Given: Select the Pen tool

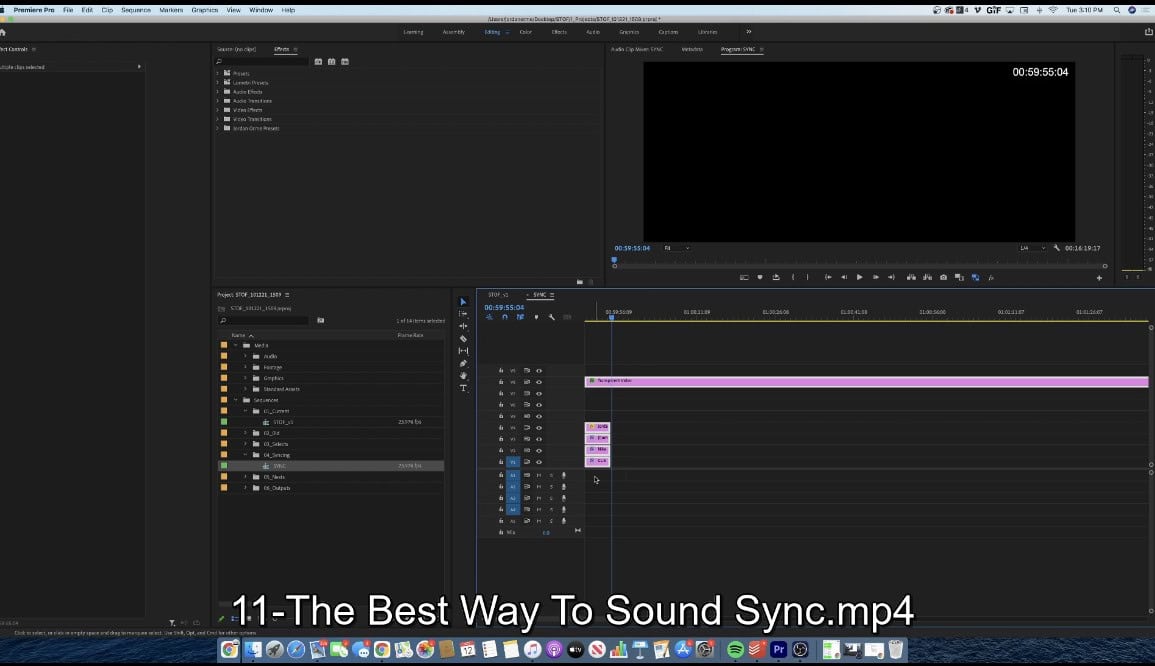Looking at the screenshot, I should coord(463,364).
